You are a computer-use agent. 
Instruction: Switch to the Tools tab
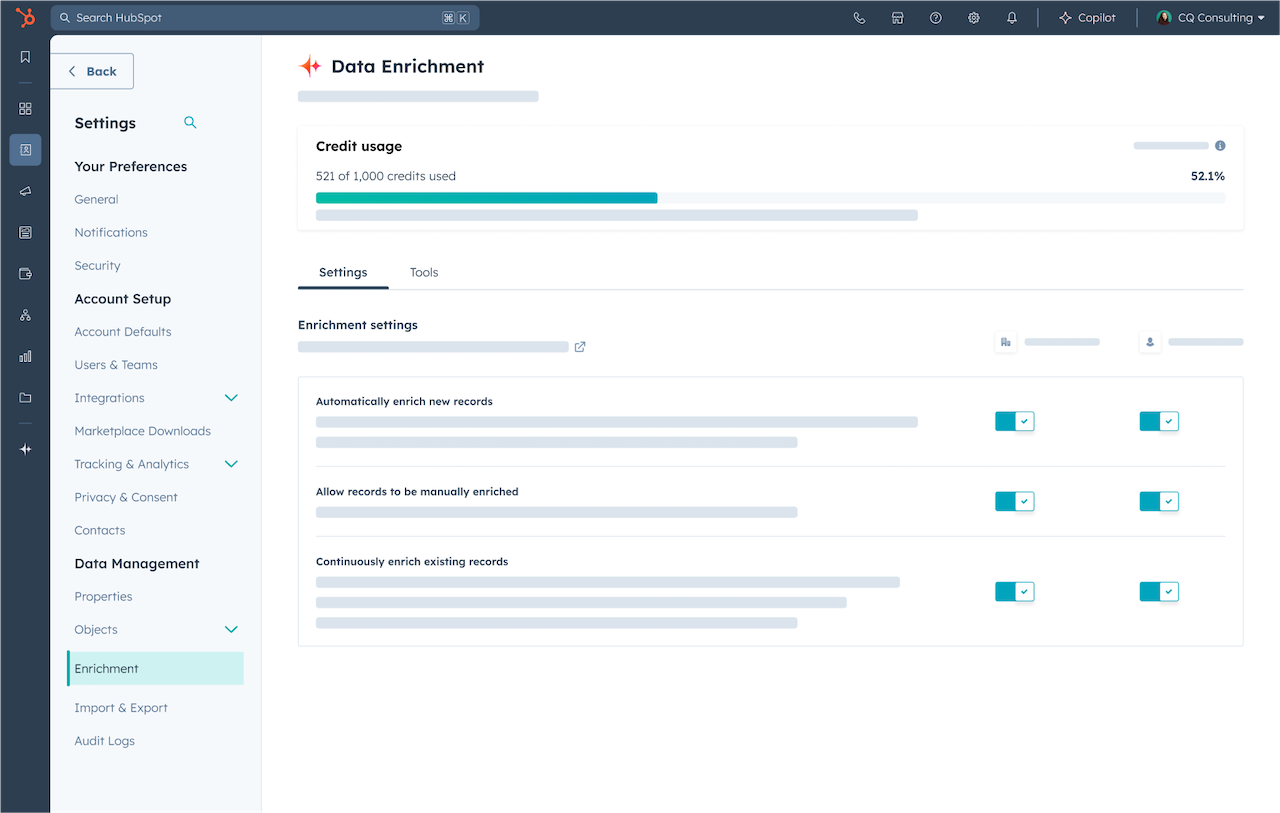click(423, 272)
